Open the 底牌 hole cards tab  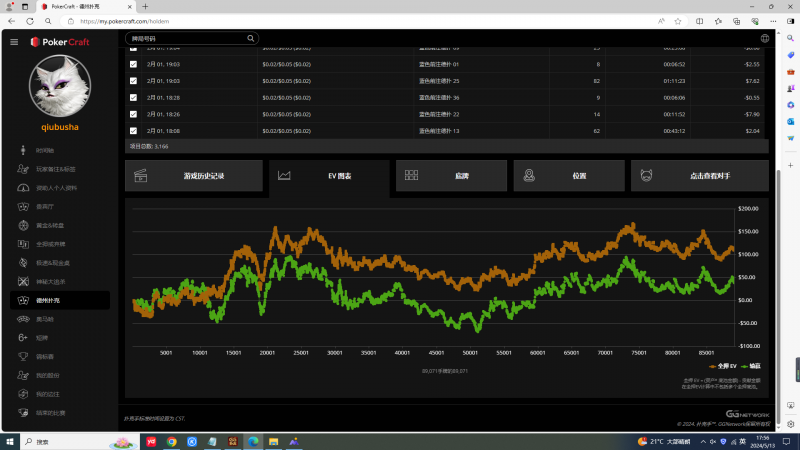click(451, 176)
